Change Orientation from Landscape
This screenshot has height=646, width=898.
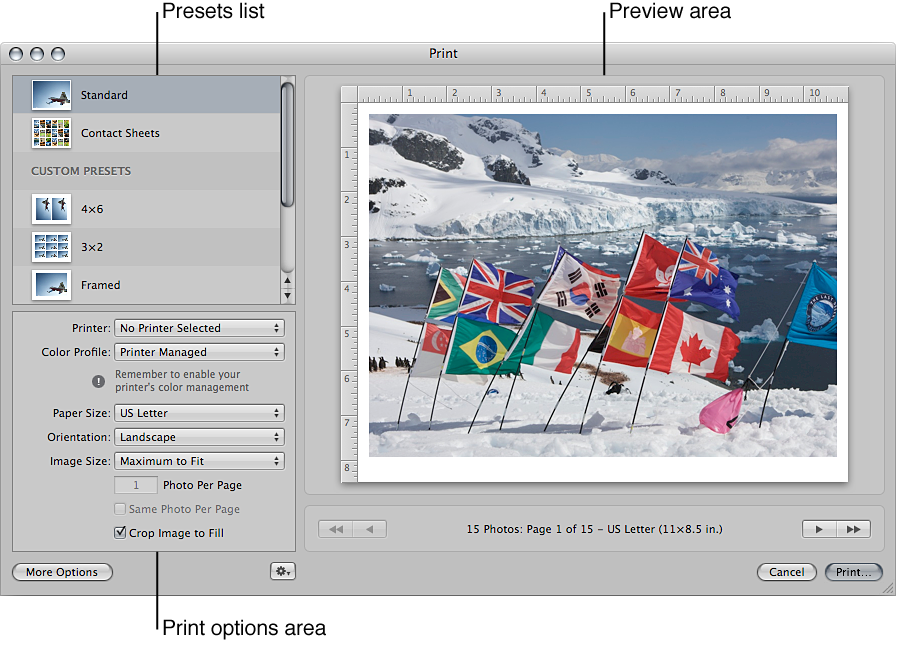pos(199,436)
